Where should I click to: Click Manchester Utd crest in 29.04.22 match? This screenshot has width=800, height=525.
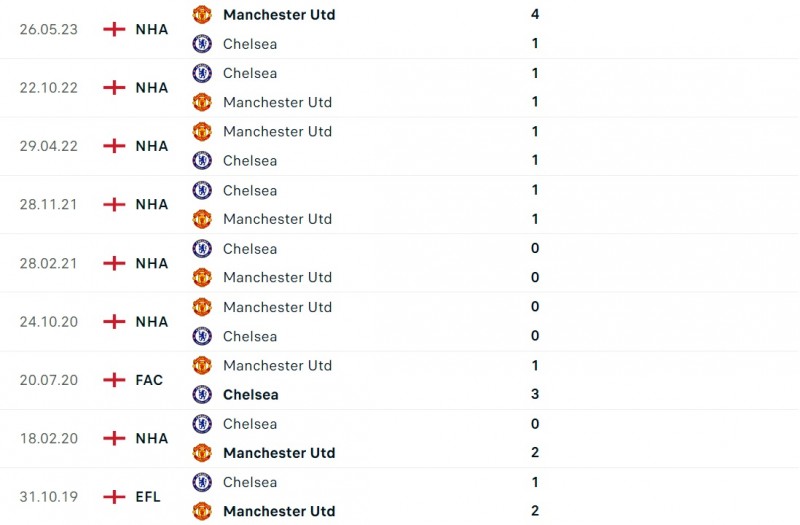[202, 131]
